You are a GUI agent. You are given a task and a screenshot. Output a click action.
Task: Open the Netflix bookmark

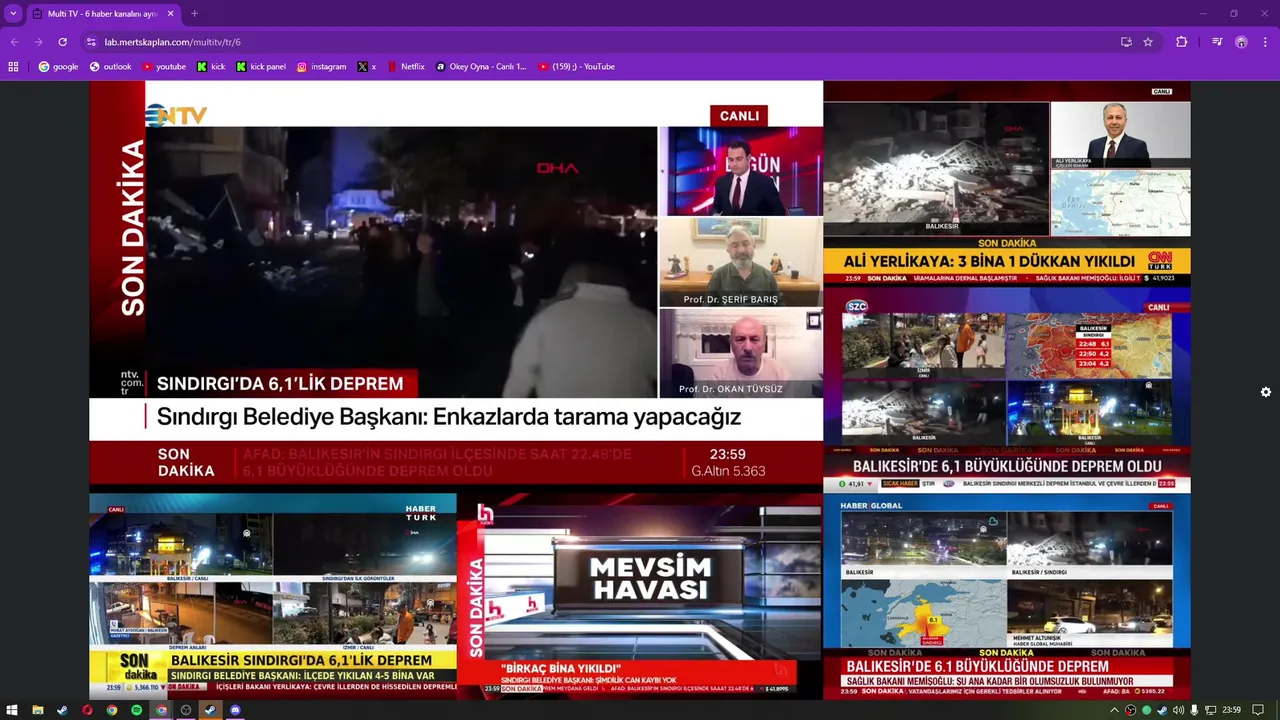tap(406, 67)
